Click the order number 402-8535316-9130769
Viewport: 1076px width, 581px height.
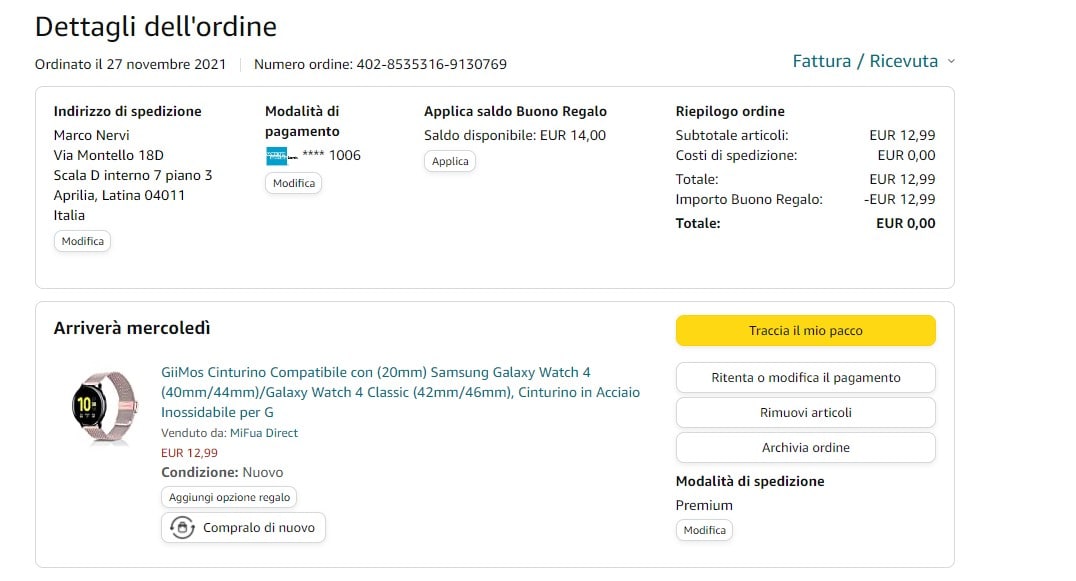[x=431, y=64]
